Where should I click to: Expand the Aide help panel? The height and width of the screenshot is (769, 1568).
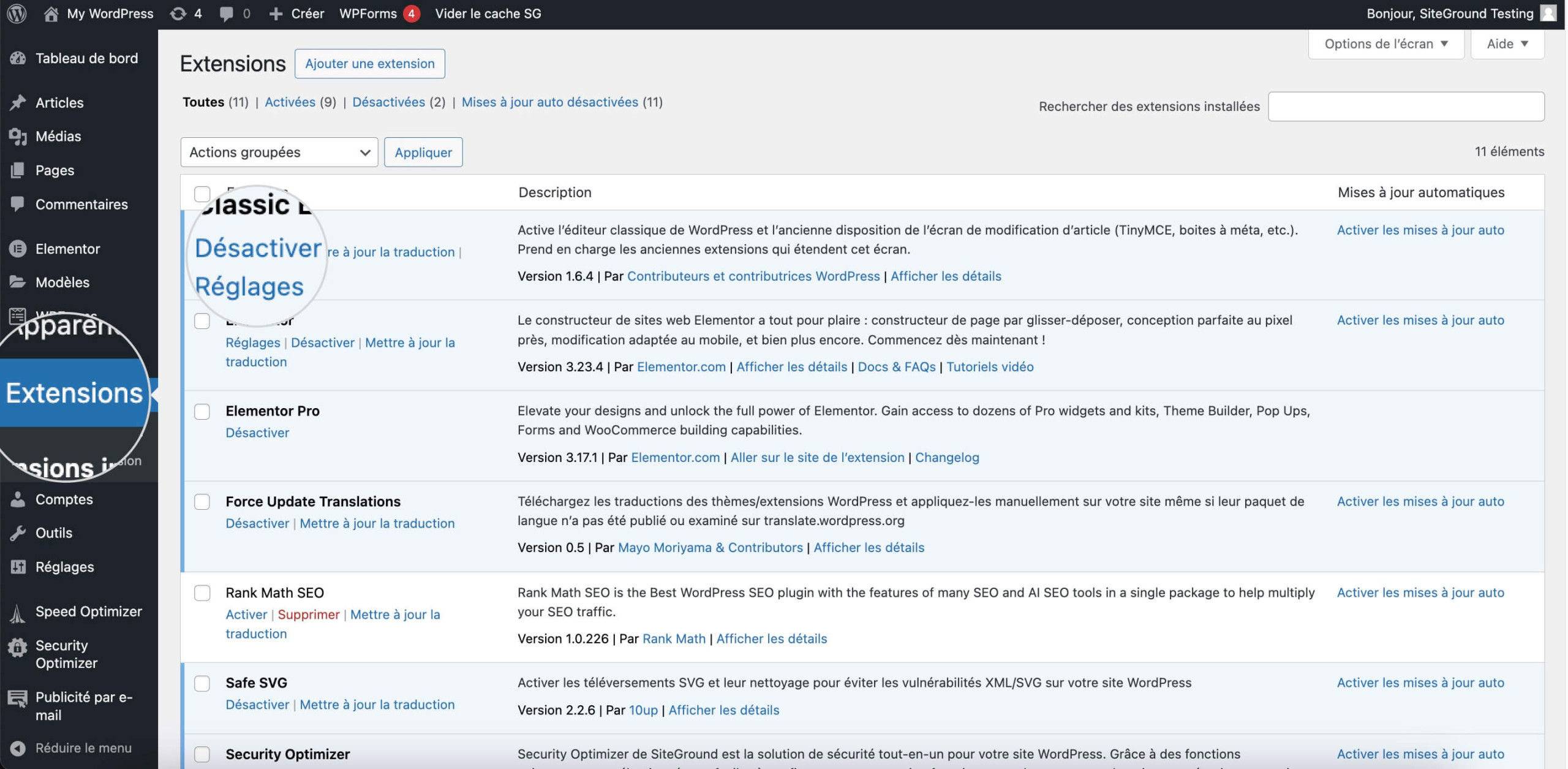coord(1507,44)
